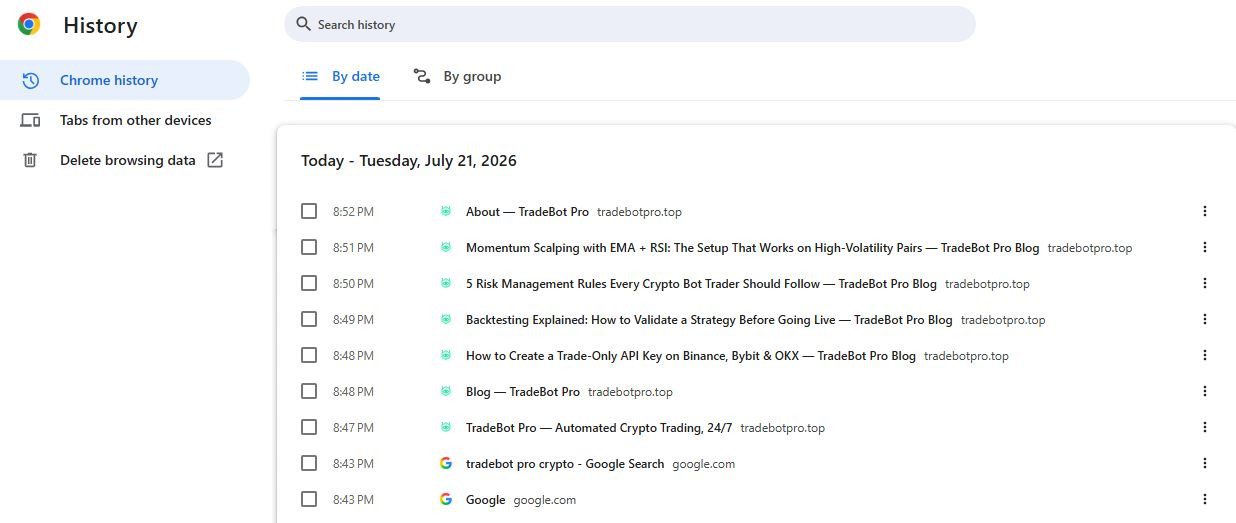Click the 8:51 PM timestamp
Viewport: 1236px width, 523px height.
353,247
